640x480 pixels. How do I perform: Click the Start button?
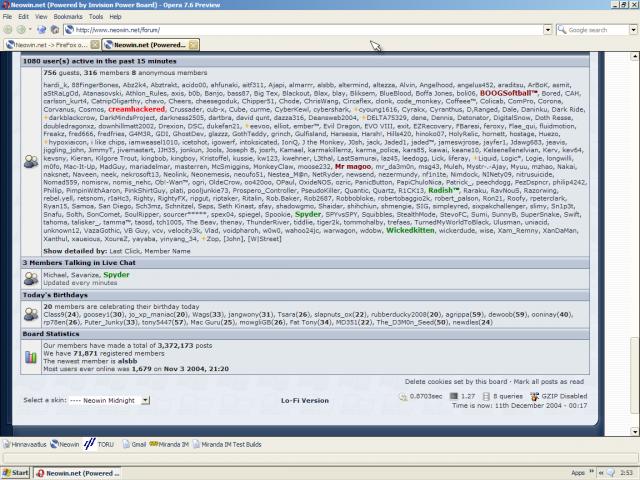[16, 473]
